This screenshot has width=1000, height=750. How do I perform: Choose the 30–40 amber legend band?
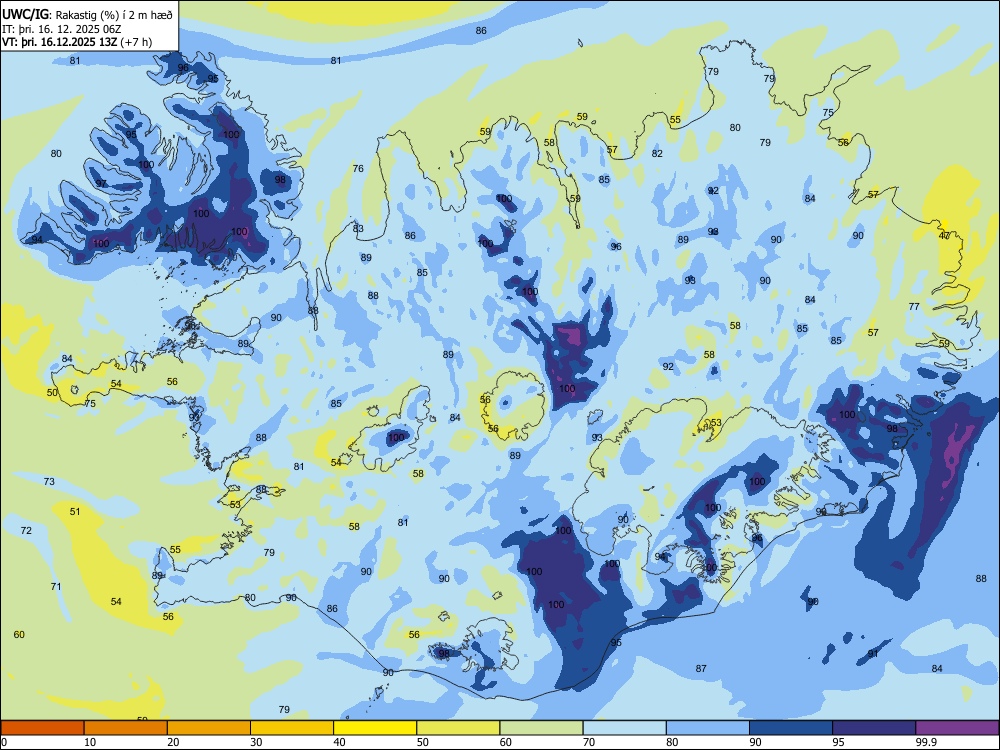pos(292,728)
